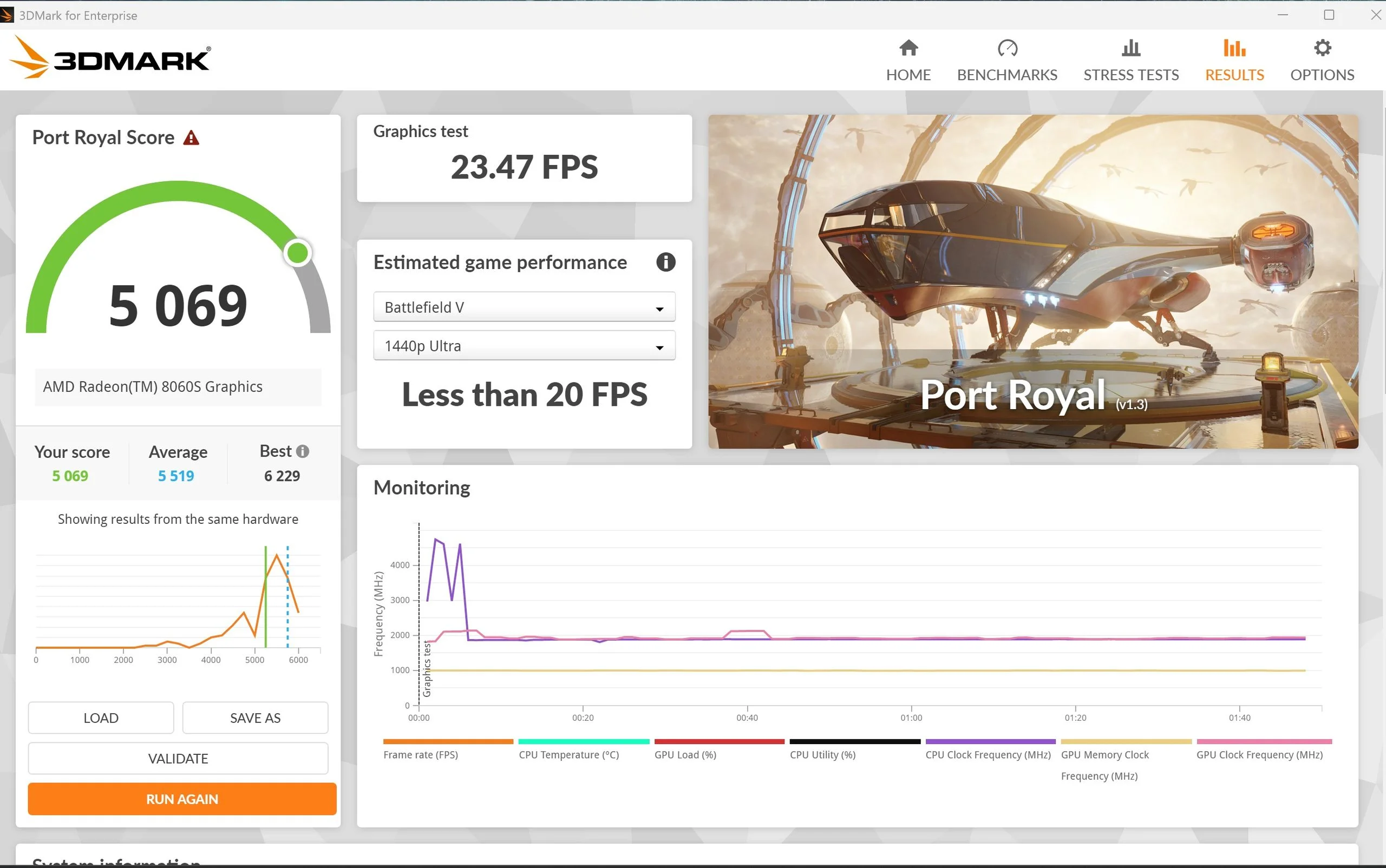
Task: Click the Estimated game performance info icon
Action: point(665,262)
